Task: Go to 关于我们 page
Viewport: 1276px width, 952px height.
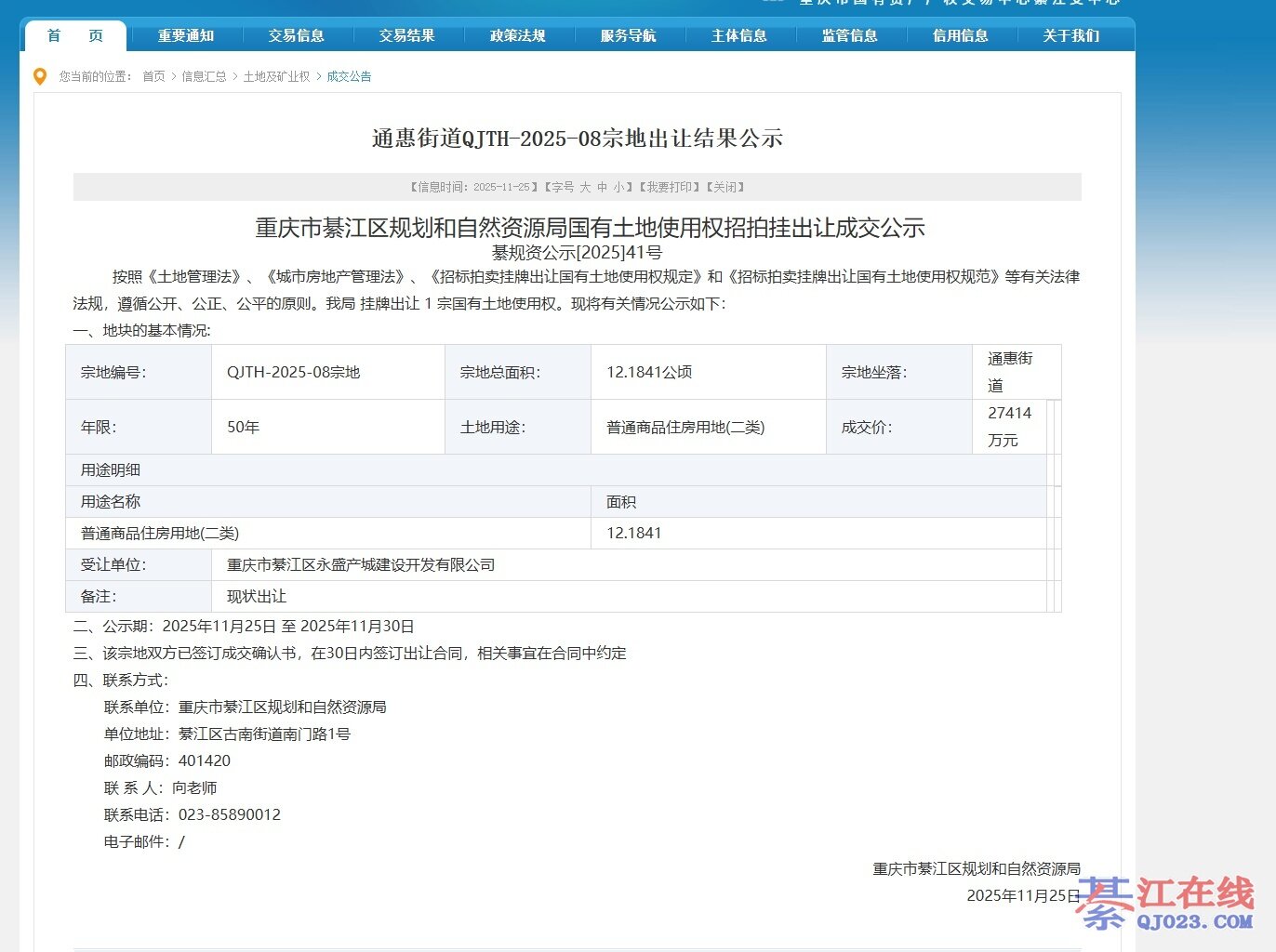Action: [x=1071, y=35]
